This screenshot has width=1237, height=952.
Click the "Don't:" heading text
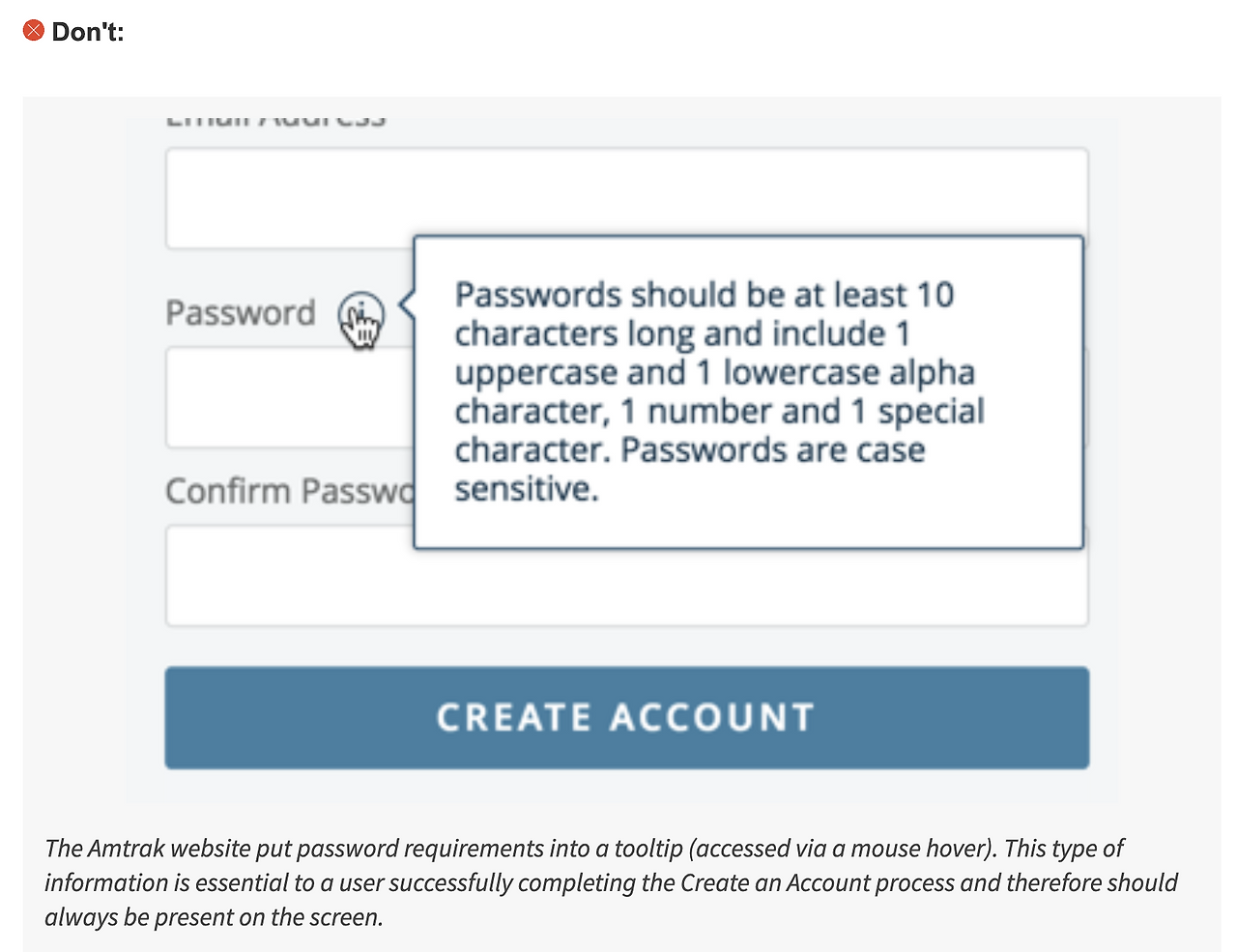click(x=88, y=32)
